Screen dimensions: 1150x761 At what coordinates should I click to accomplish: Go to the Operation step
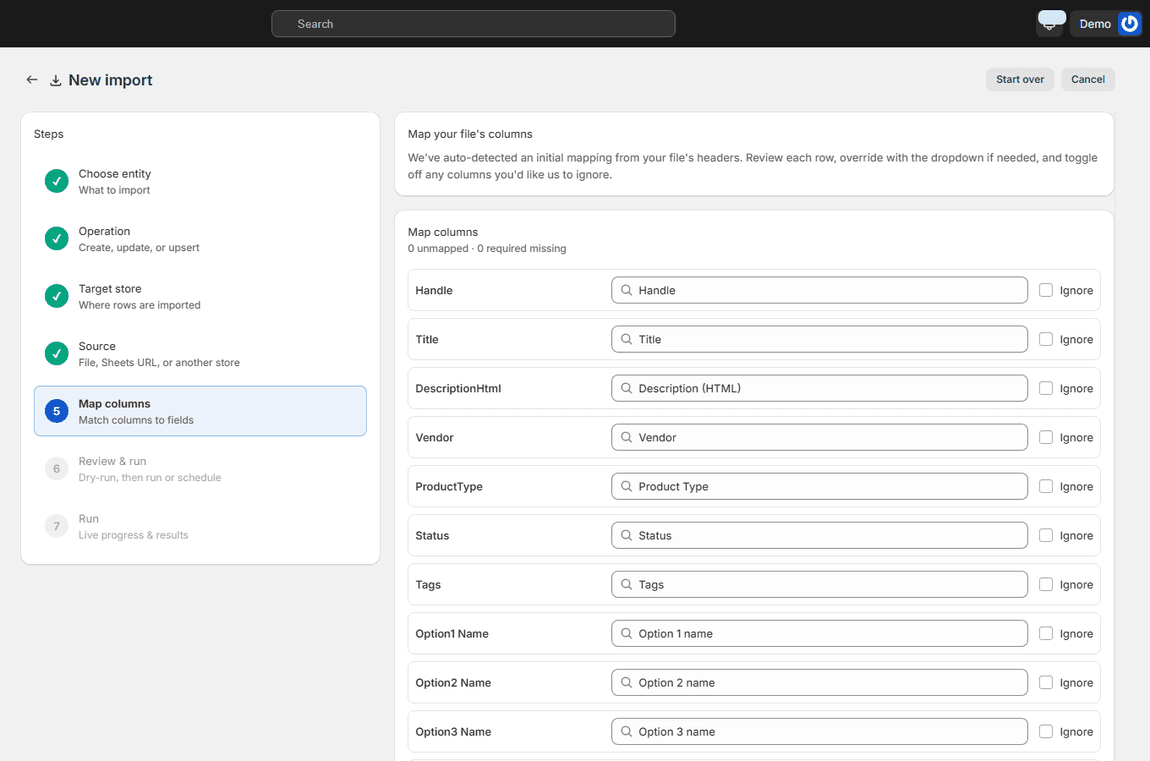tap(200, 239)
